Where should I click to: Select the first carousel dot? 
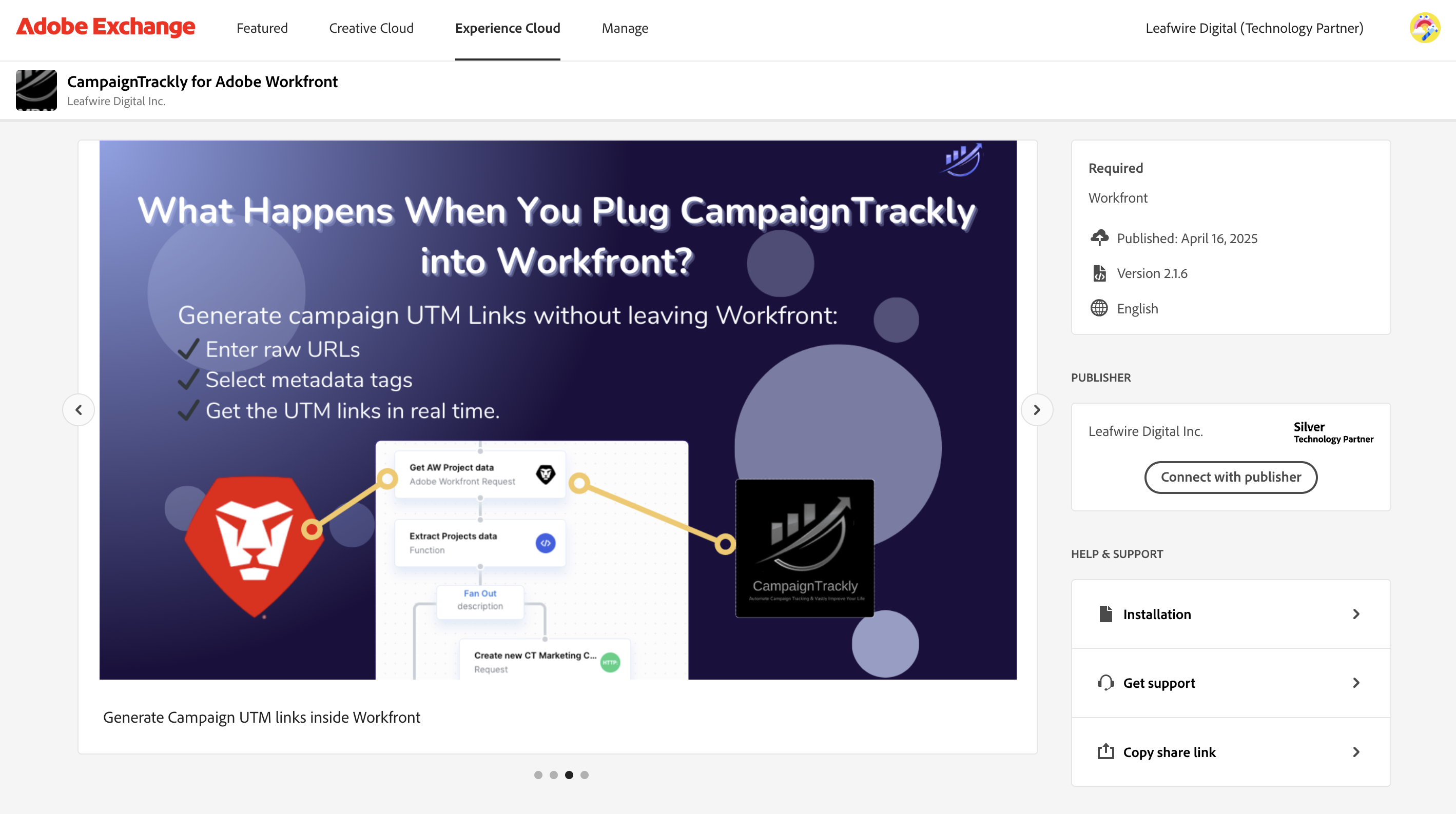coord(538,775)
